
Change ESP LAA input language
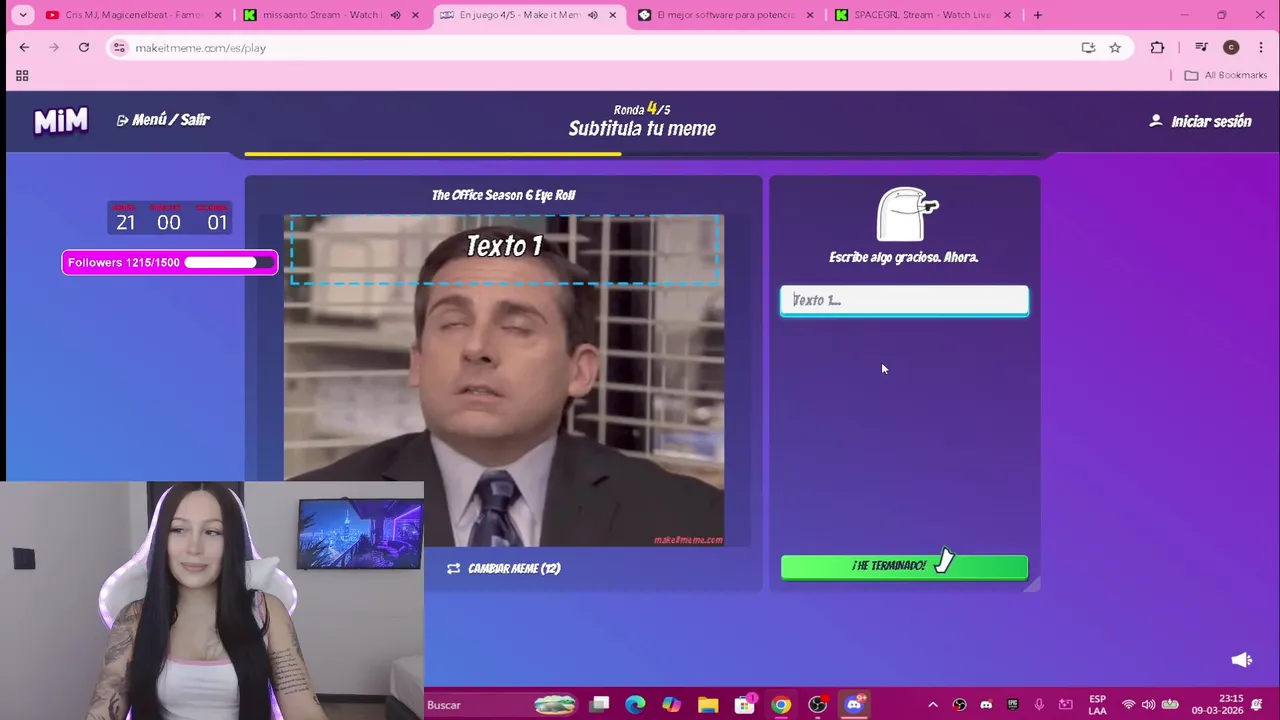pos(1097,705)
